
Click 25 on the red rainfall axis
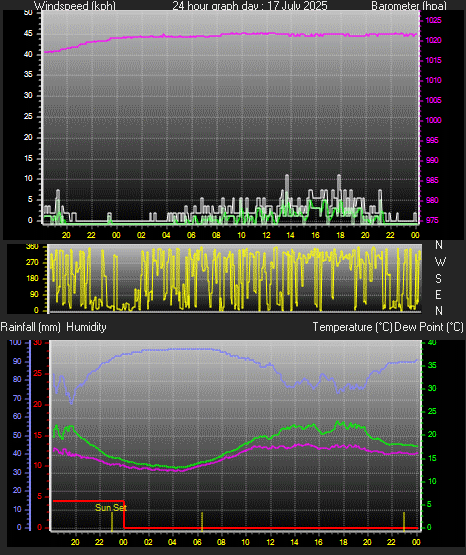[38, 373]
